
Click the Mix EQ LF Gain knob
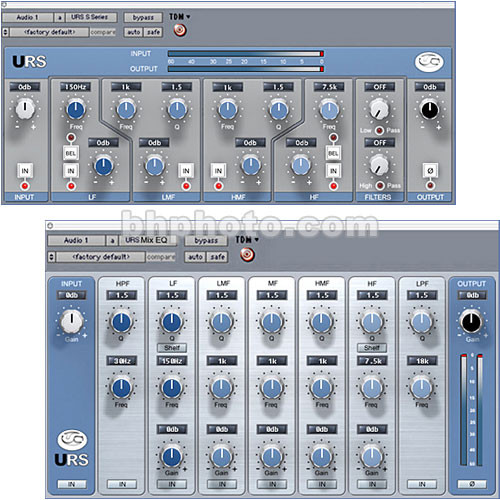tap(172, 456)
